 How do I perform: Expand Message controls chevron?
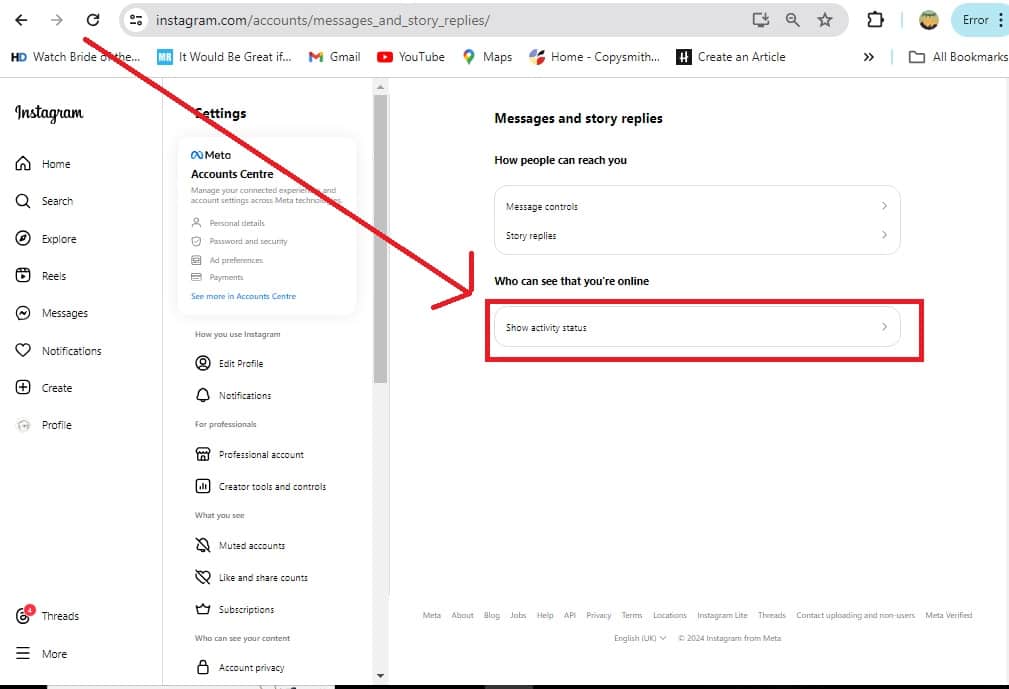pos(884,206)
